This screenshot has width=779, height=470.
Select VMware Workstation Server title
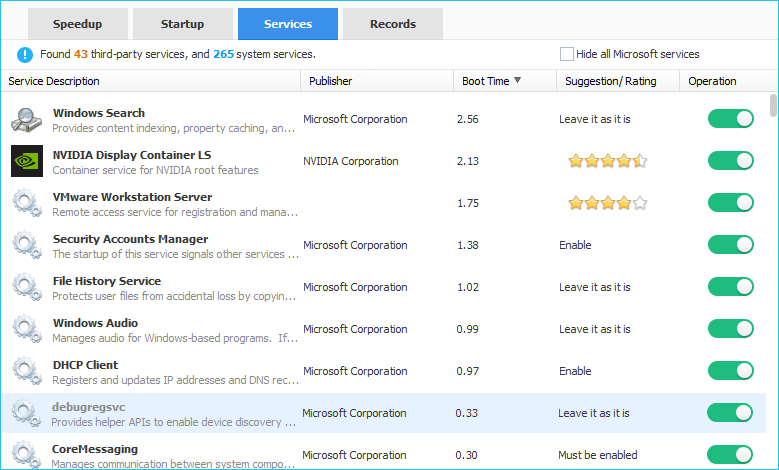[132, 197]
